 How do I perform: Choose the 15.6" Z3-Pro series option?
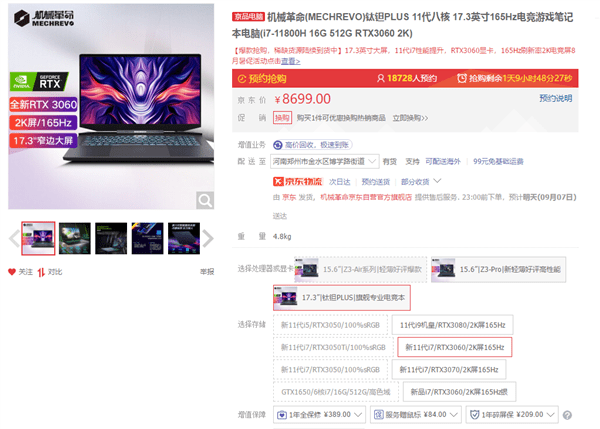click(498, 269)
